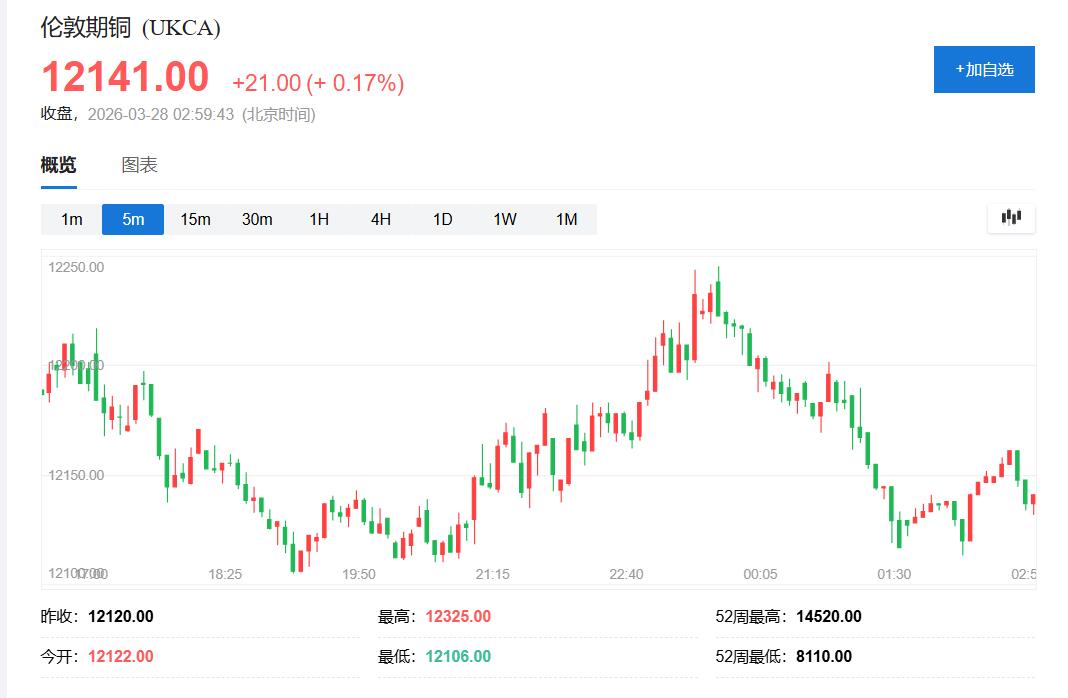1068x698 pixels.
Task: Select the 1H timeframe
Action: tap(318, 219)
